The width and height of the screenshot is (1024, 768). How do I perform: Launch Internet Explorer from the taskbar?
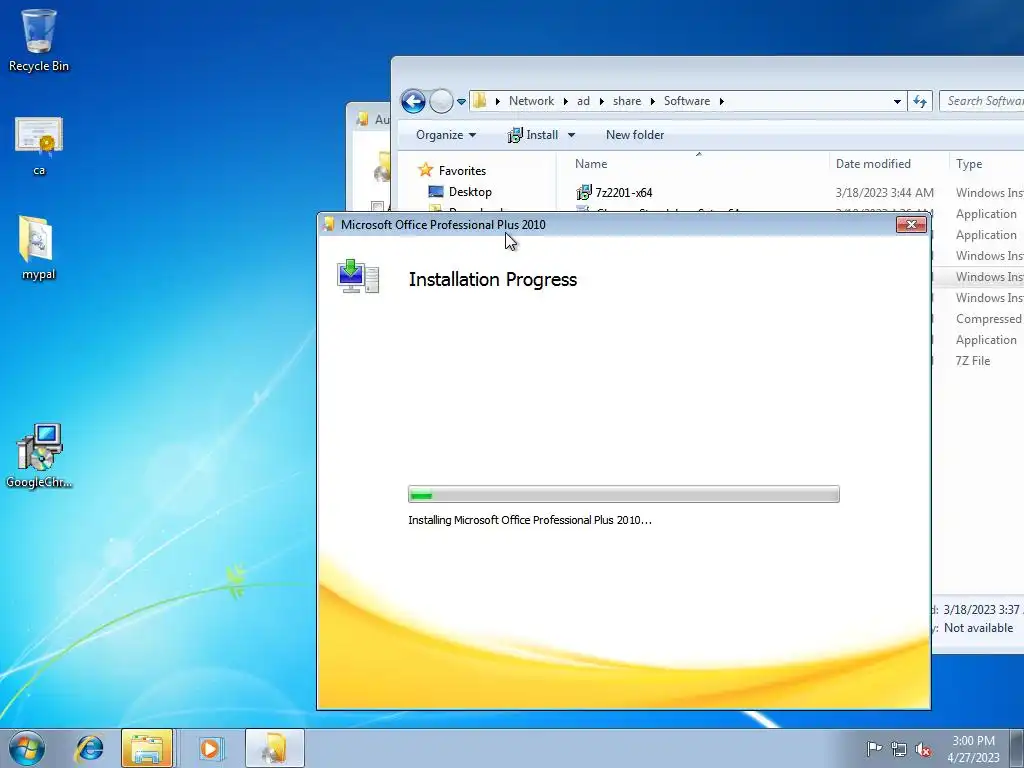point(89,748)
